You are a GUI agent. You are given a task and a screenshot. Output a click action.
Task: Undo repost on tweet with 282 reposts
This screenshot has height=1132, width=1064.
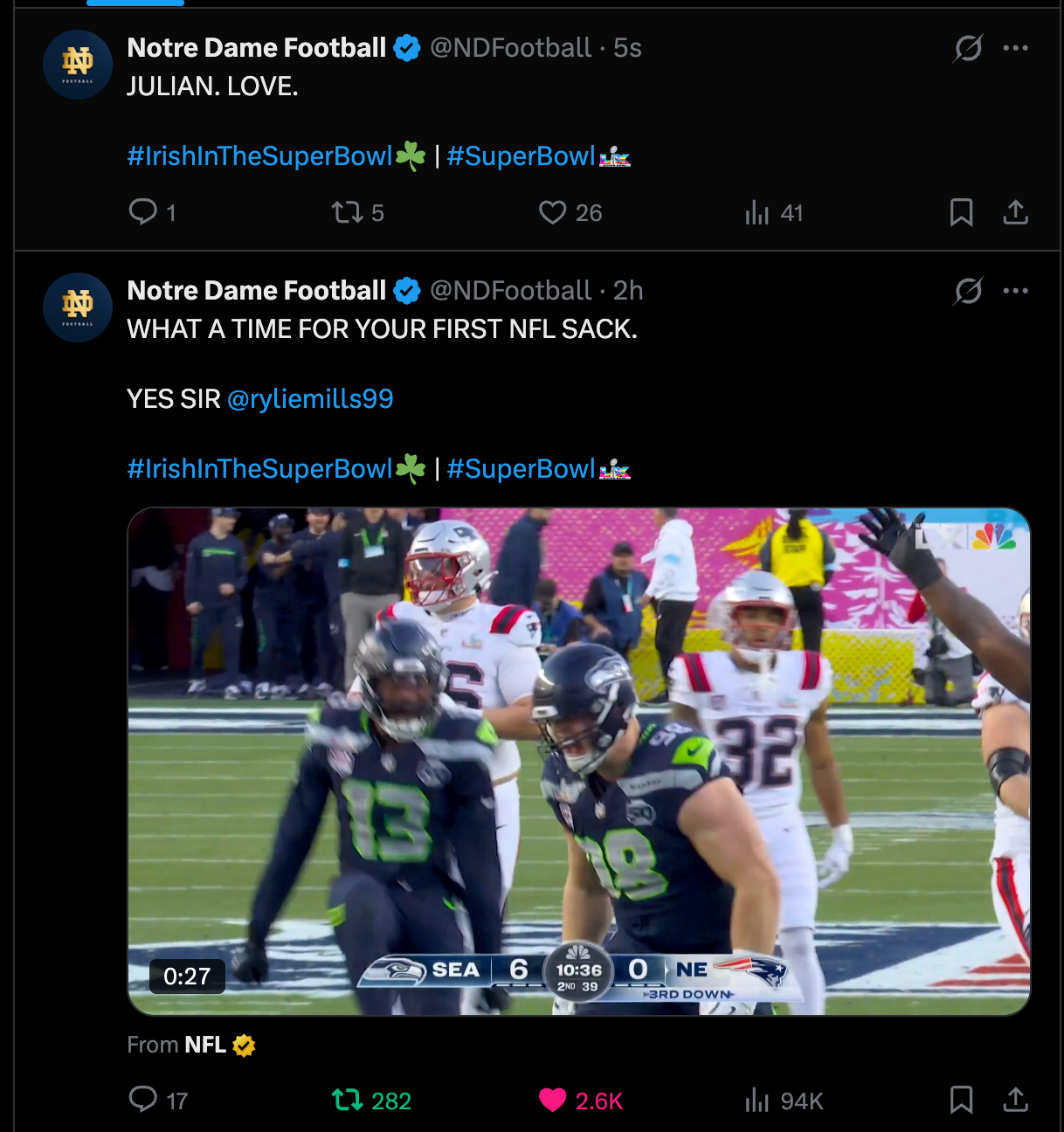point(348,1100)
